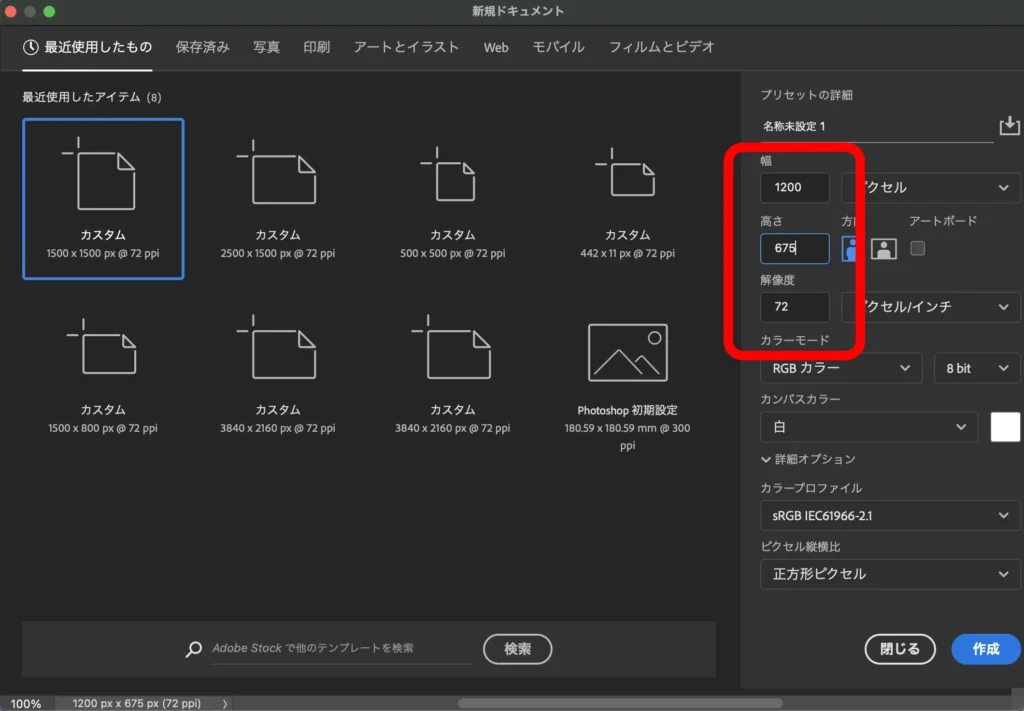
Task: Open the sRGB IEC61966-2.1 profile dropdown
Action: [x=889, y=516]
